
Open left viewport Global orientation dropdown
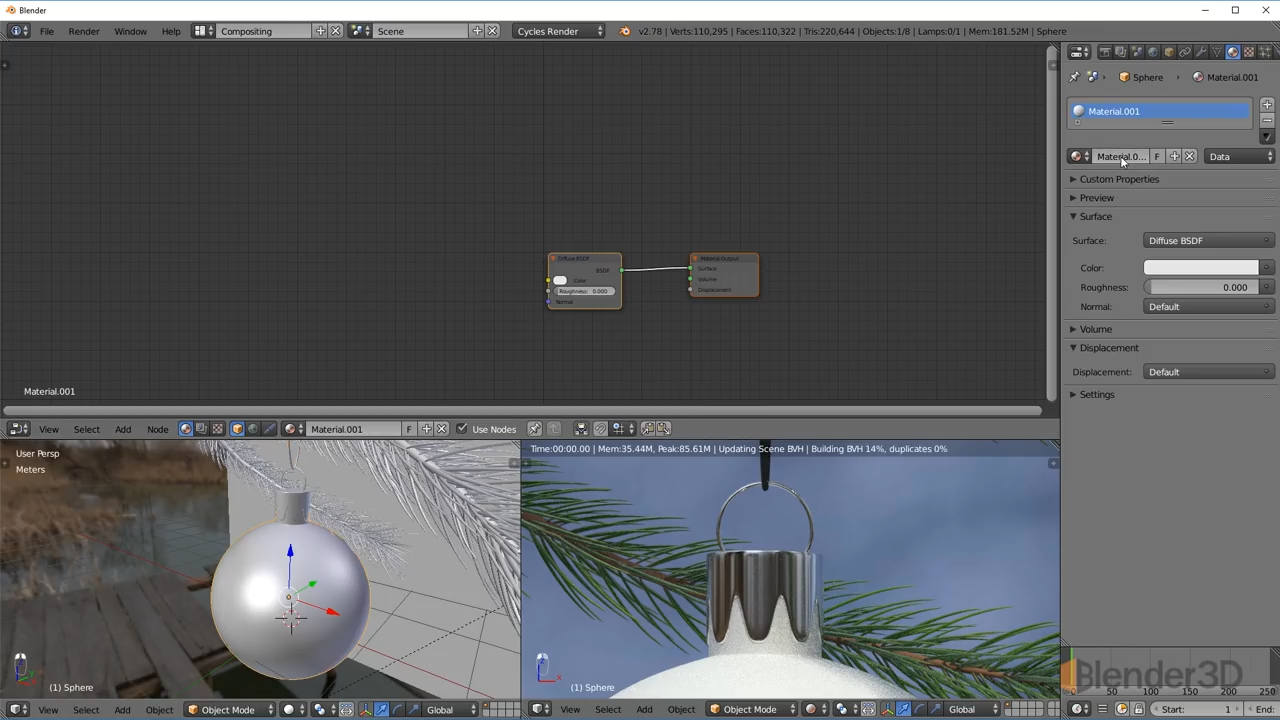pos(451,710)
